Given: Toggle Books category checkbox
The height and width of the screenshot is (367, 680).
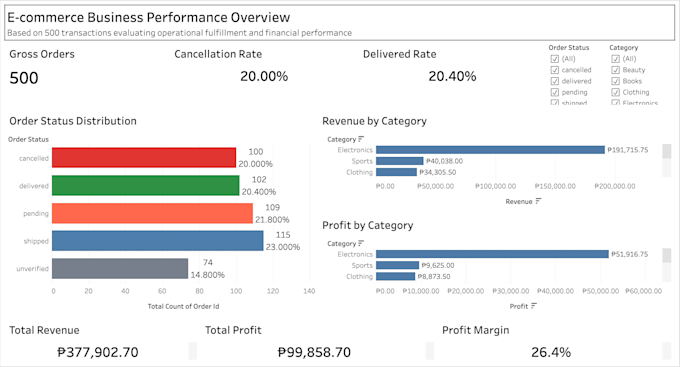Looking at the screenshot, I should click(615, 81).
